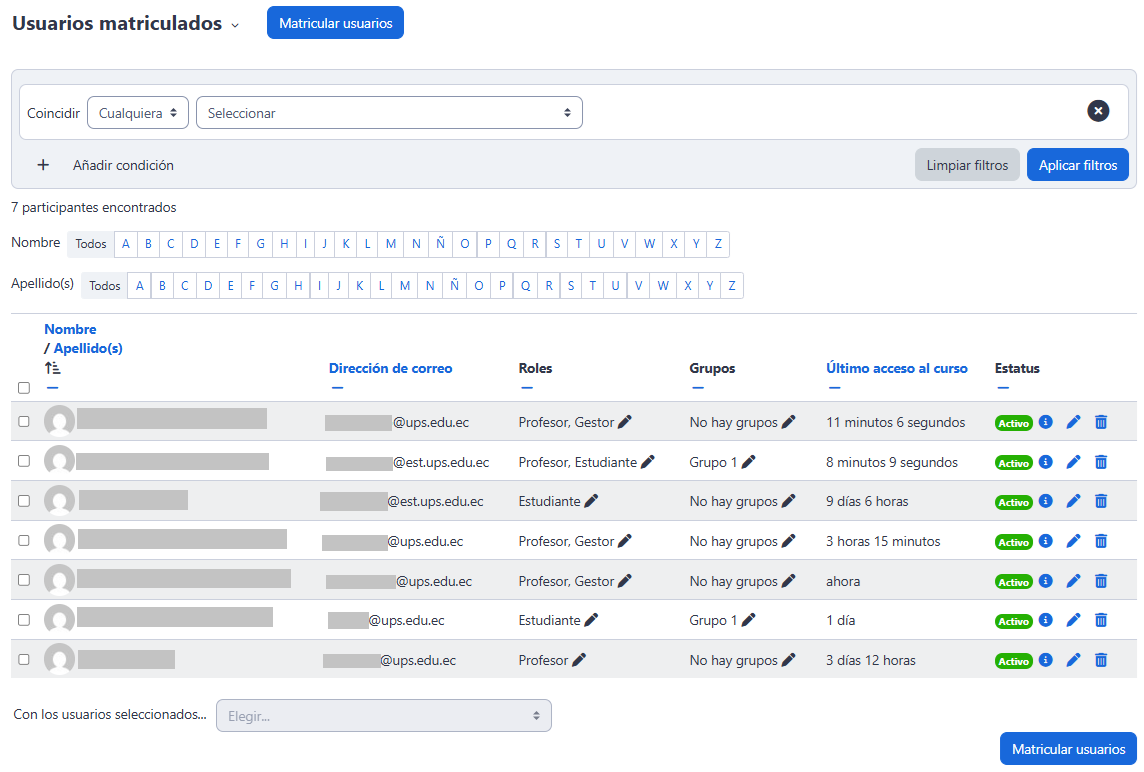Edit roles pencil in the last 'Profesor' row
Screen dimensions: 1144x772
coord(579,660)
